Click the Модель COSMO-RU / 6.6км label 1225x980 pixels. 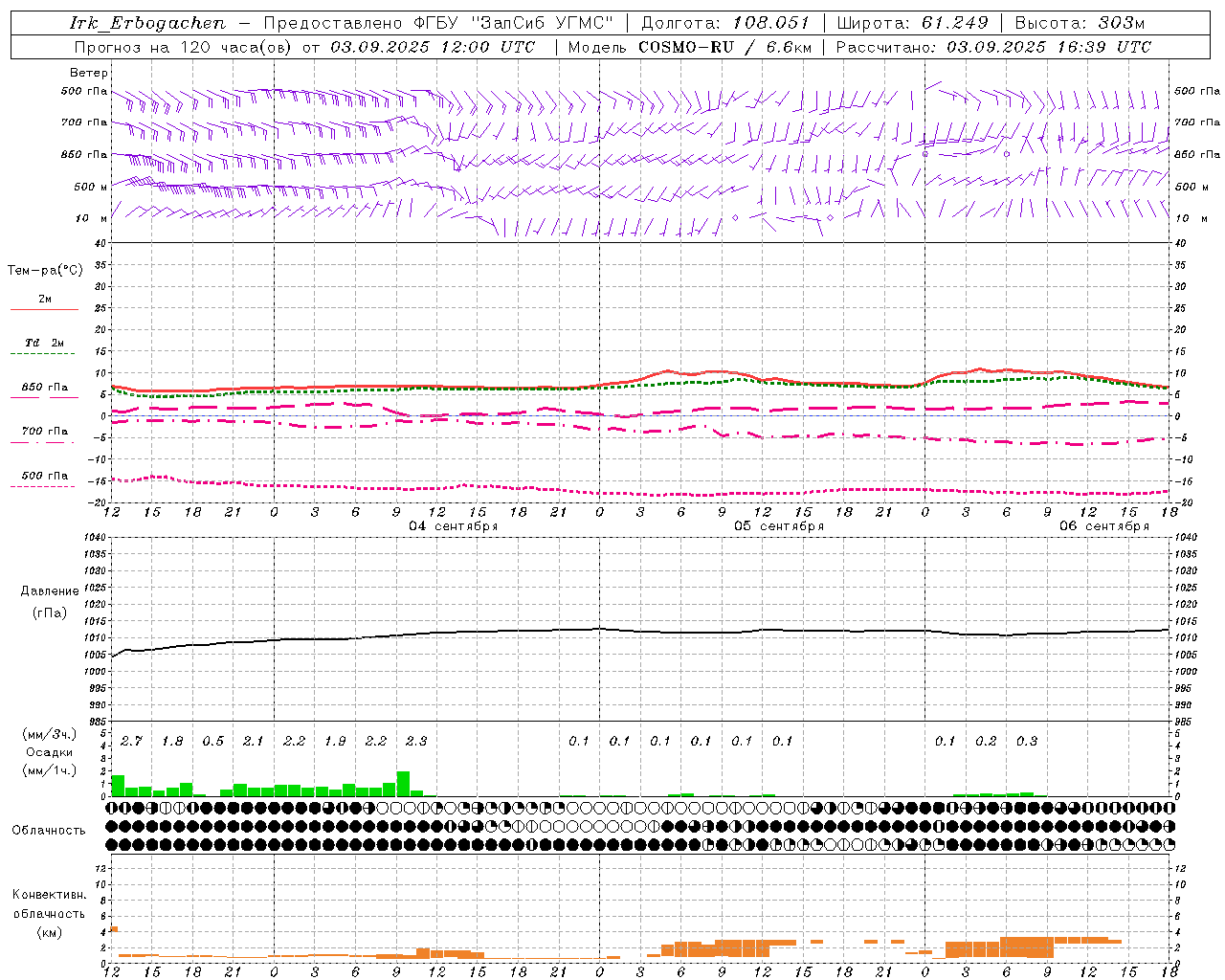tap(690, 47)
